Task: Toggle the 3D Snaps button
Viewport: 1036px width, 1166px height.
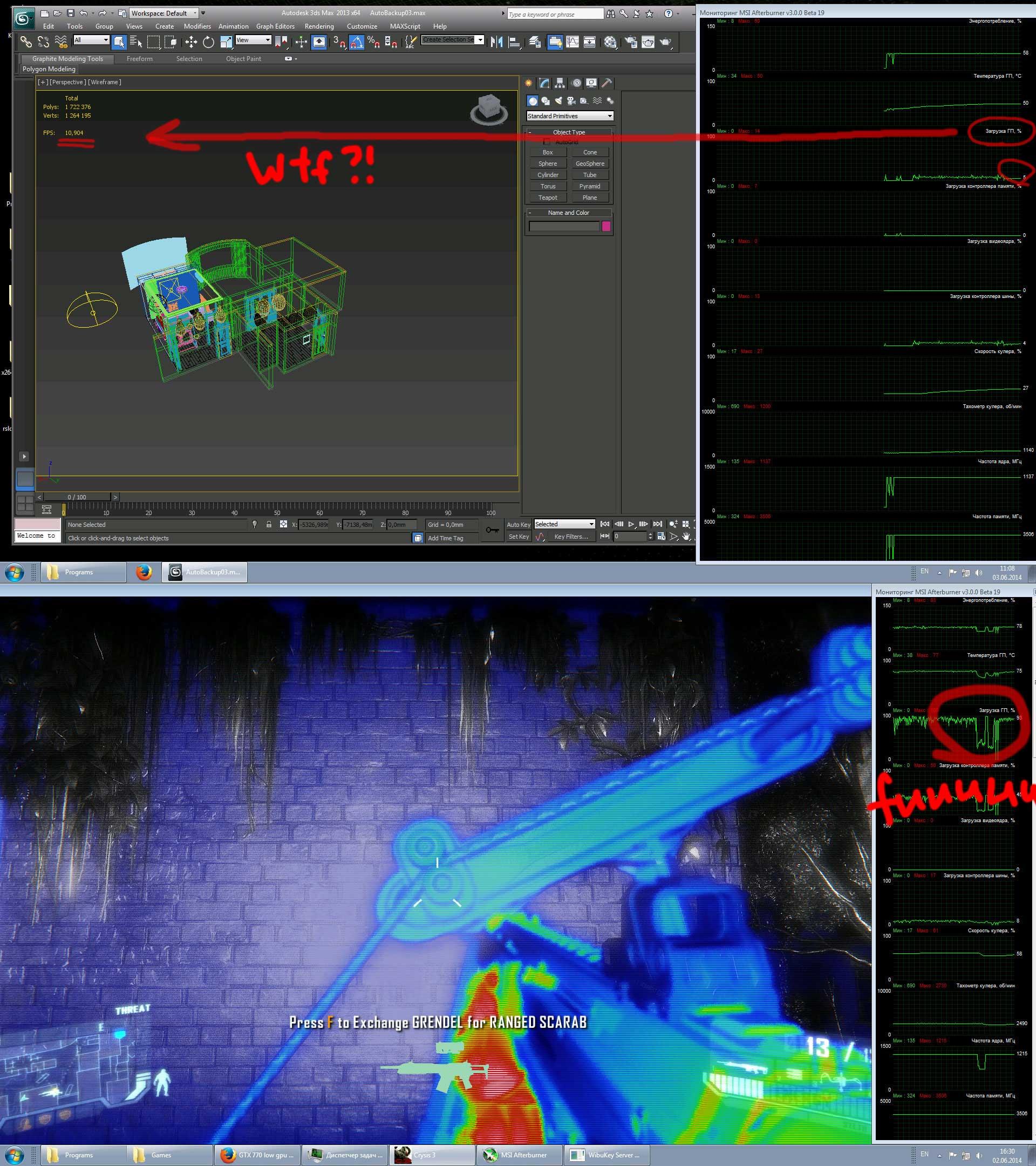Action: (x=339, y=42)
